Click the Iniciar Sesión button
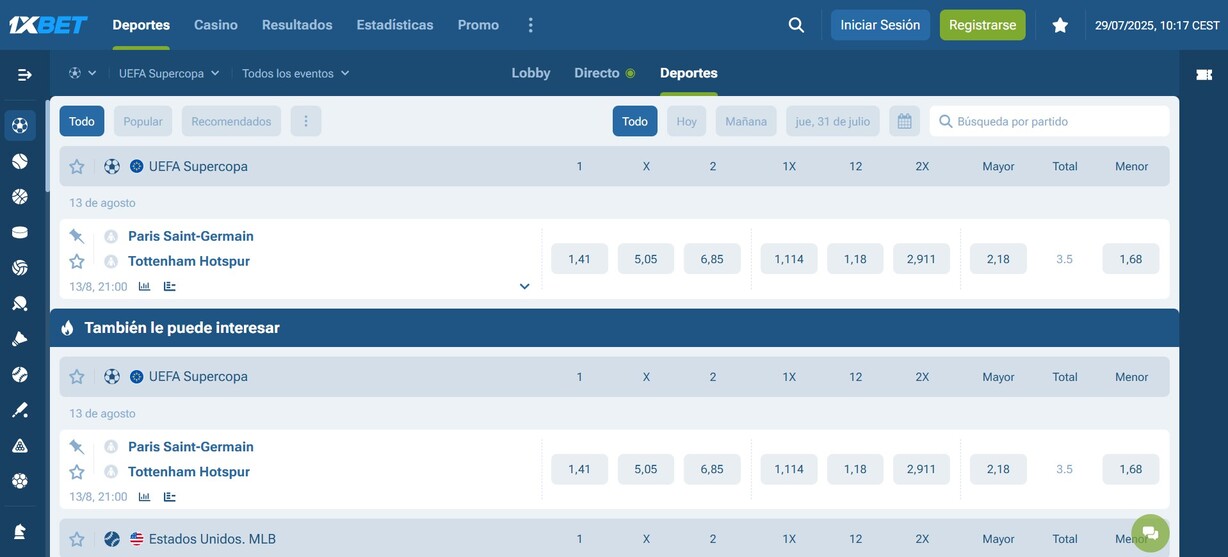This screenshot has width=1228, height=557. tap(880, 25)
